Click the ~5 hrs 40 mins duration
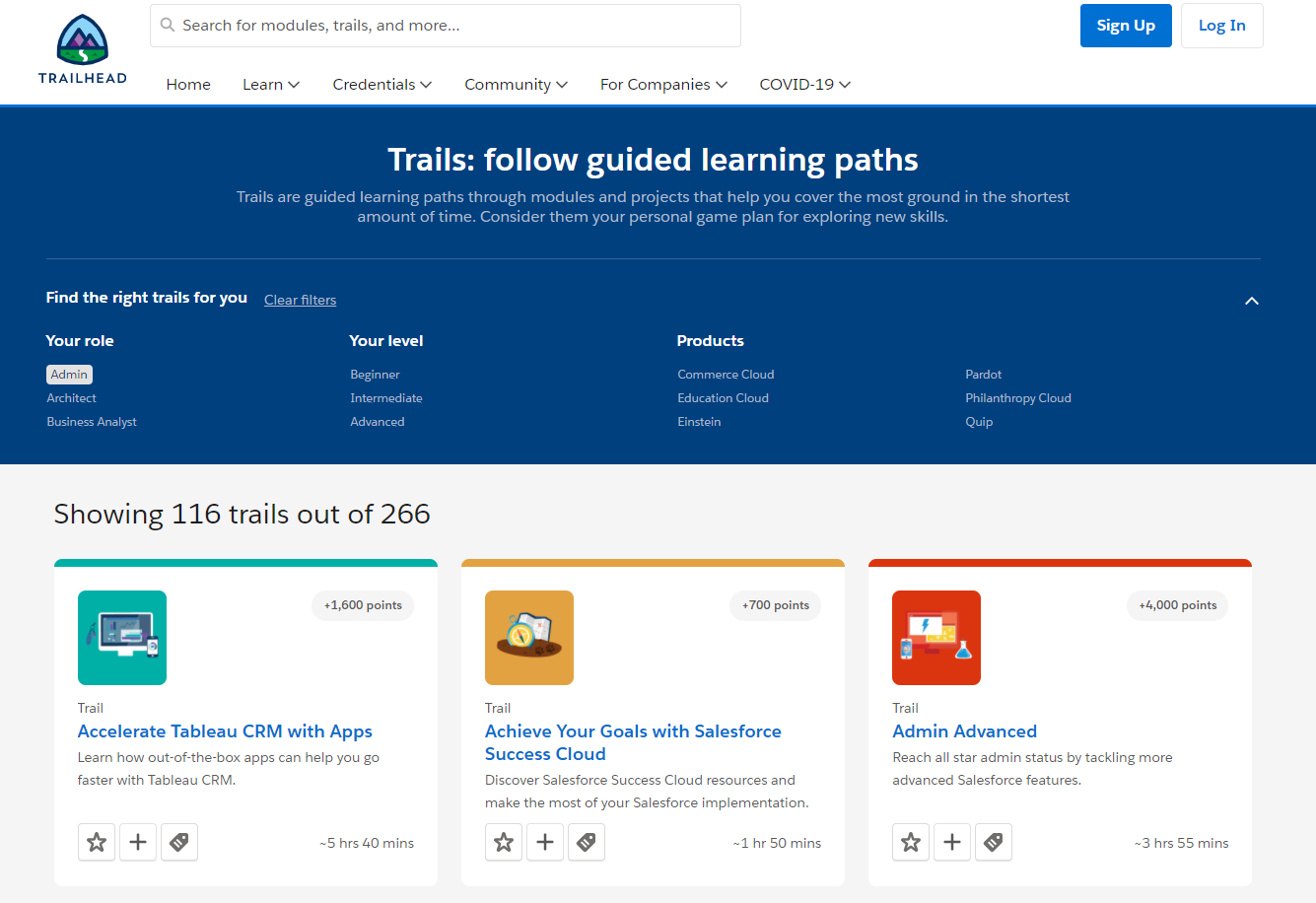This screenshot has width=1316, height=903. [367, 843]
